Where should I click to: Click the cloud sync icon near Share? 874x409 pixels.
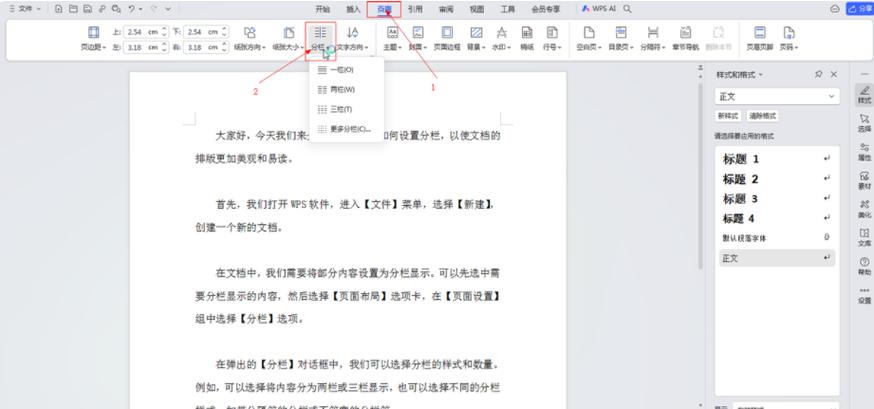point(834,9)
